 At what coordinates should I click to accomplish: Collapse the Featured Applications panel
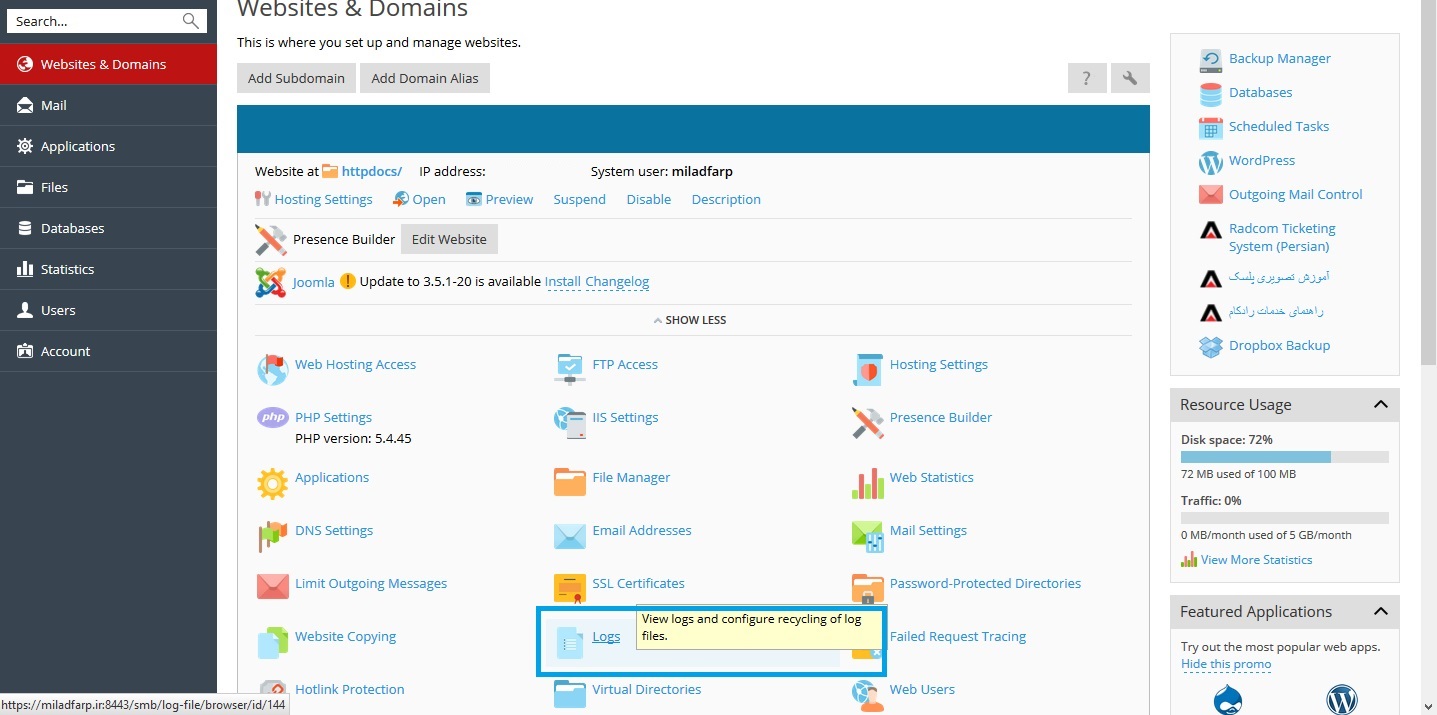tap(1380, 612)
